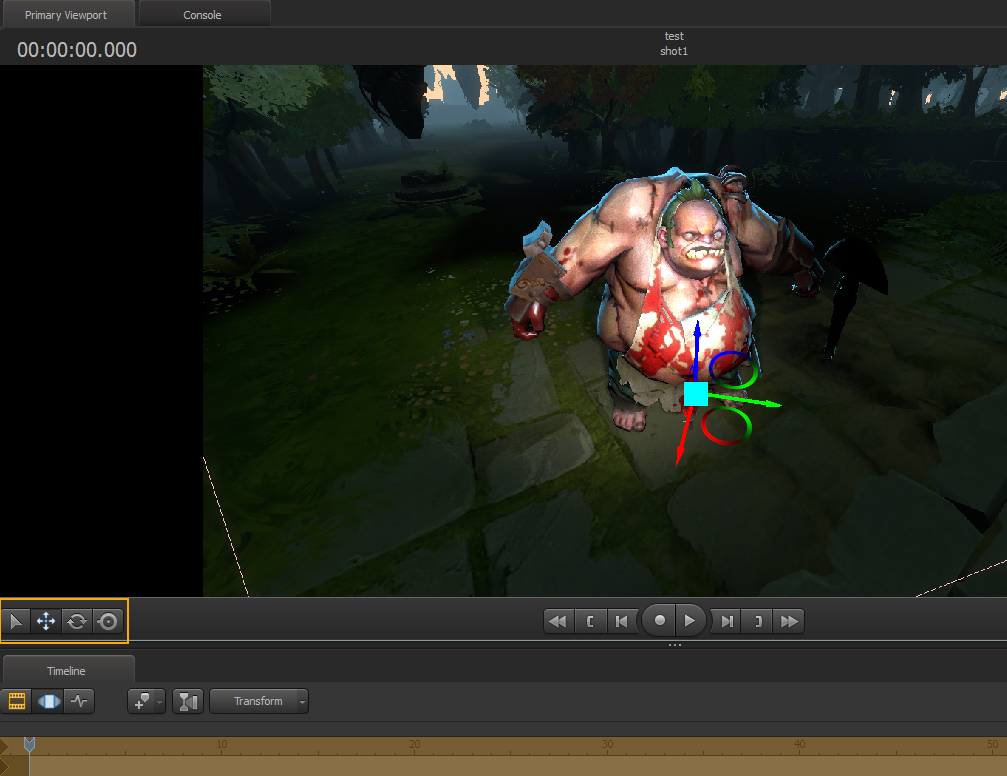Viewport: 1007px width, 776px height.
Task: Click frame 10 on the timeline ruler
Action: pyautogui.click(x=222, y=744)
